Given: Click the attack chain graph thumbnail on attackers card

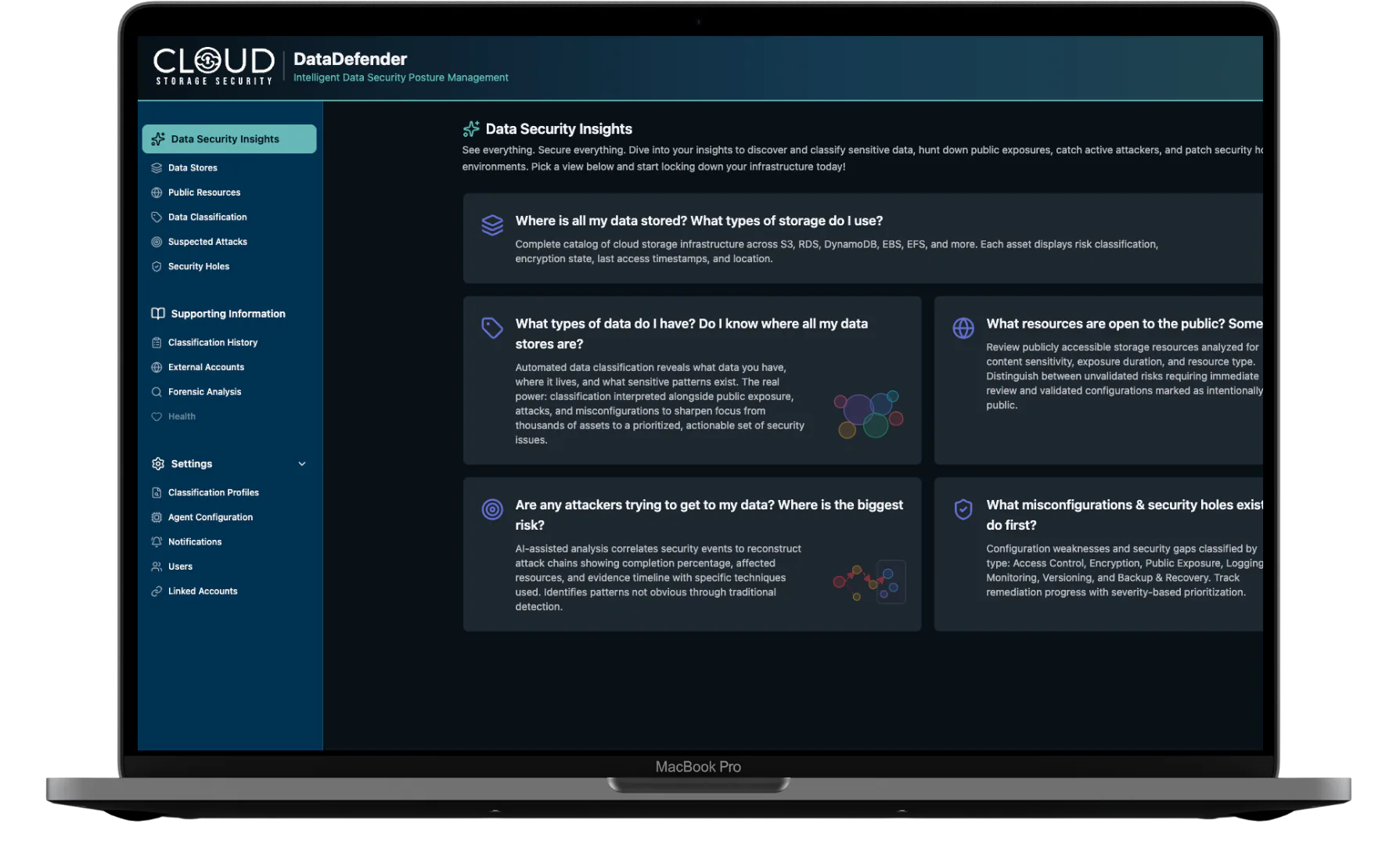Looking at the screenshot, I should pos(869,582).
